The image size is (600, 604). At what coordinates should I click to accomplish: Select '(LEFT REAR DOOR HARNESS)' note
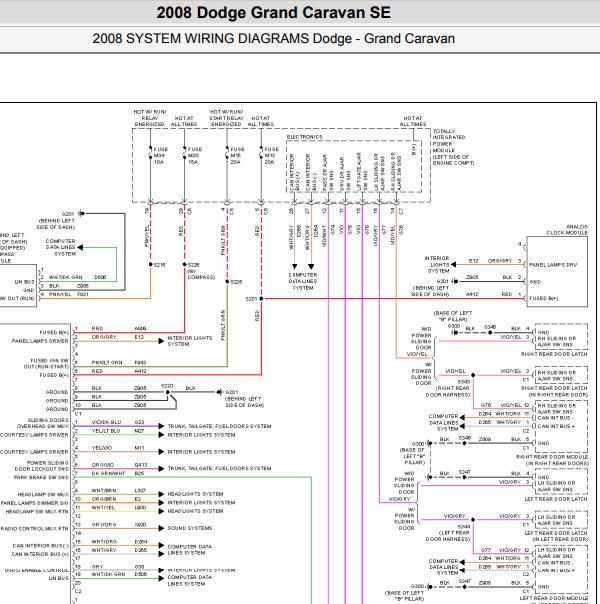point(447,536)
